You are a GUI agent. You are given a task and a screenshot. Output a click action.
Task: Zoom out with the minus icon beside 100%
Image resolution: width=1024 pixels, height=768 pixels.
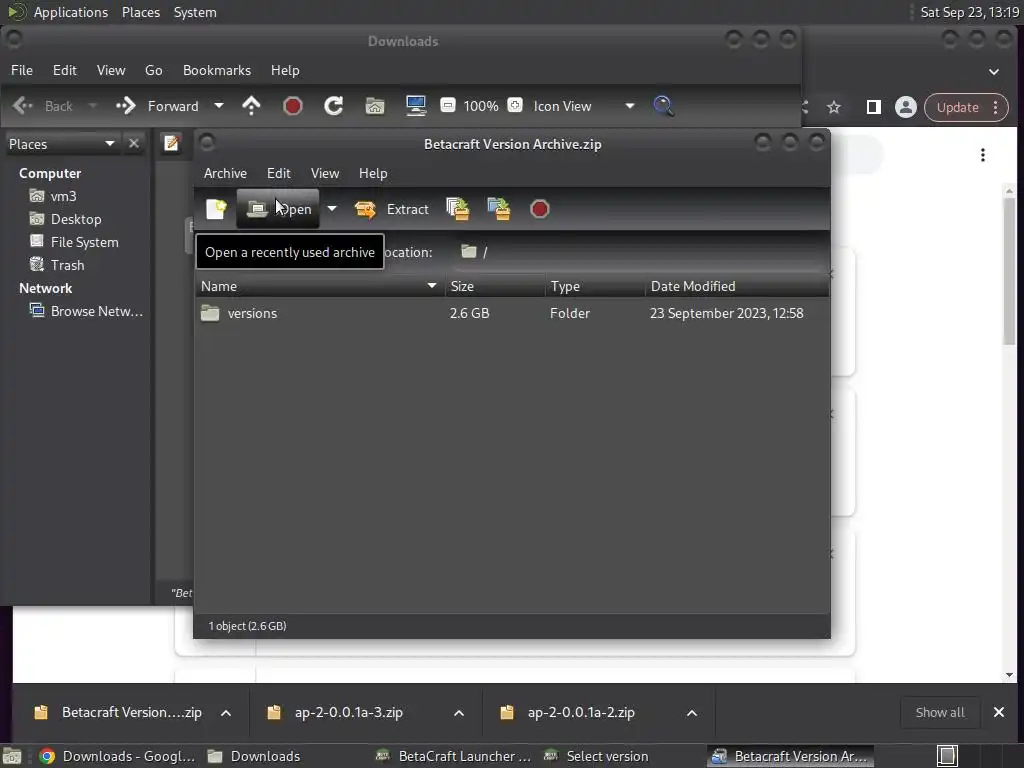(x=448, y=105)
